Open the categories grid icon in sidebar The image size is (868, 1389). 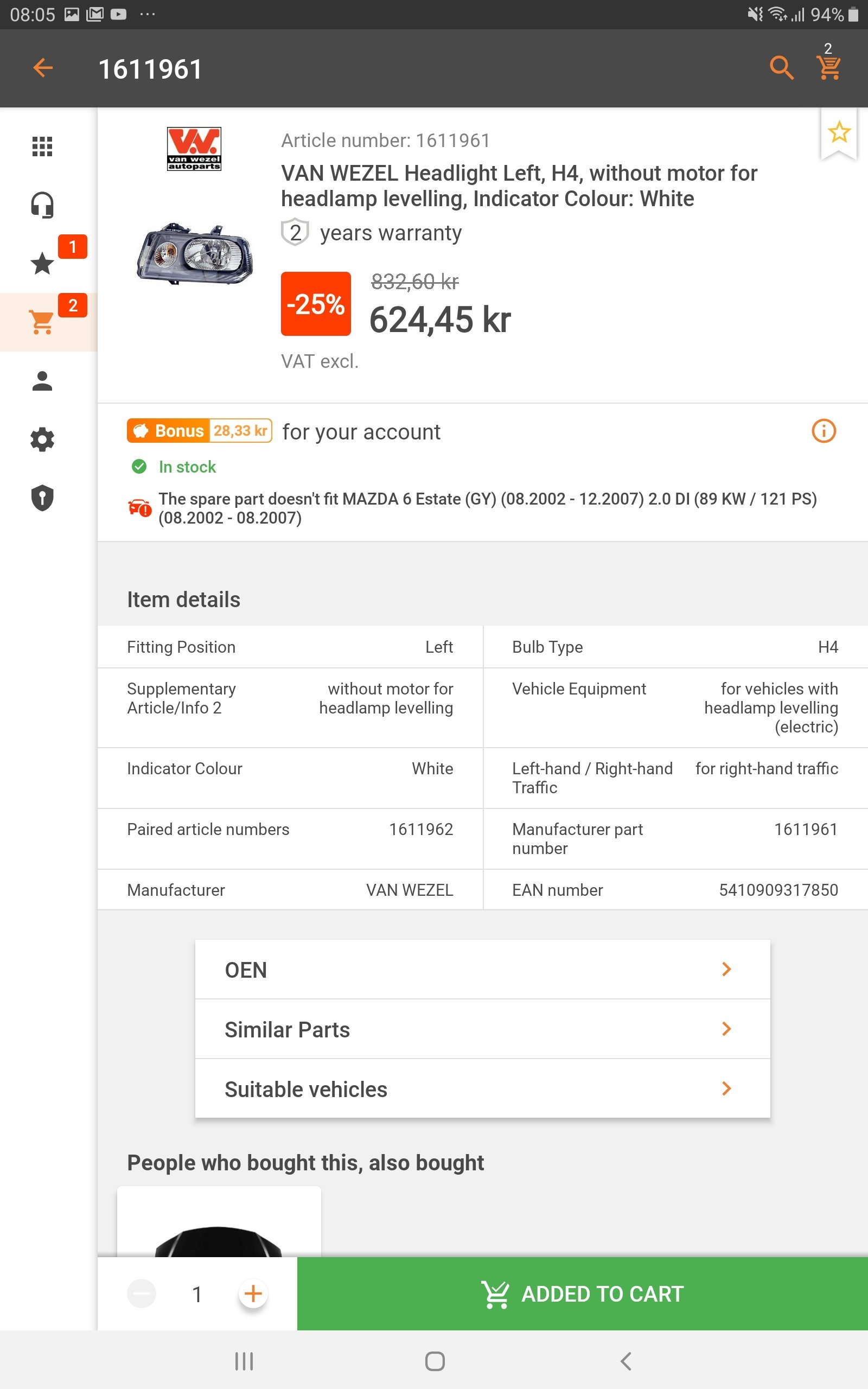(x=42, y=146)
